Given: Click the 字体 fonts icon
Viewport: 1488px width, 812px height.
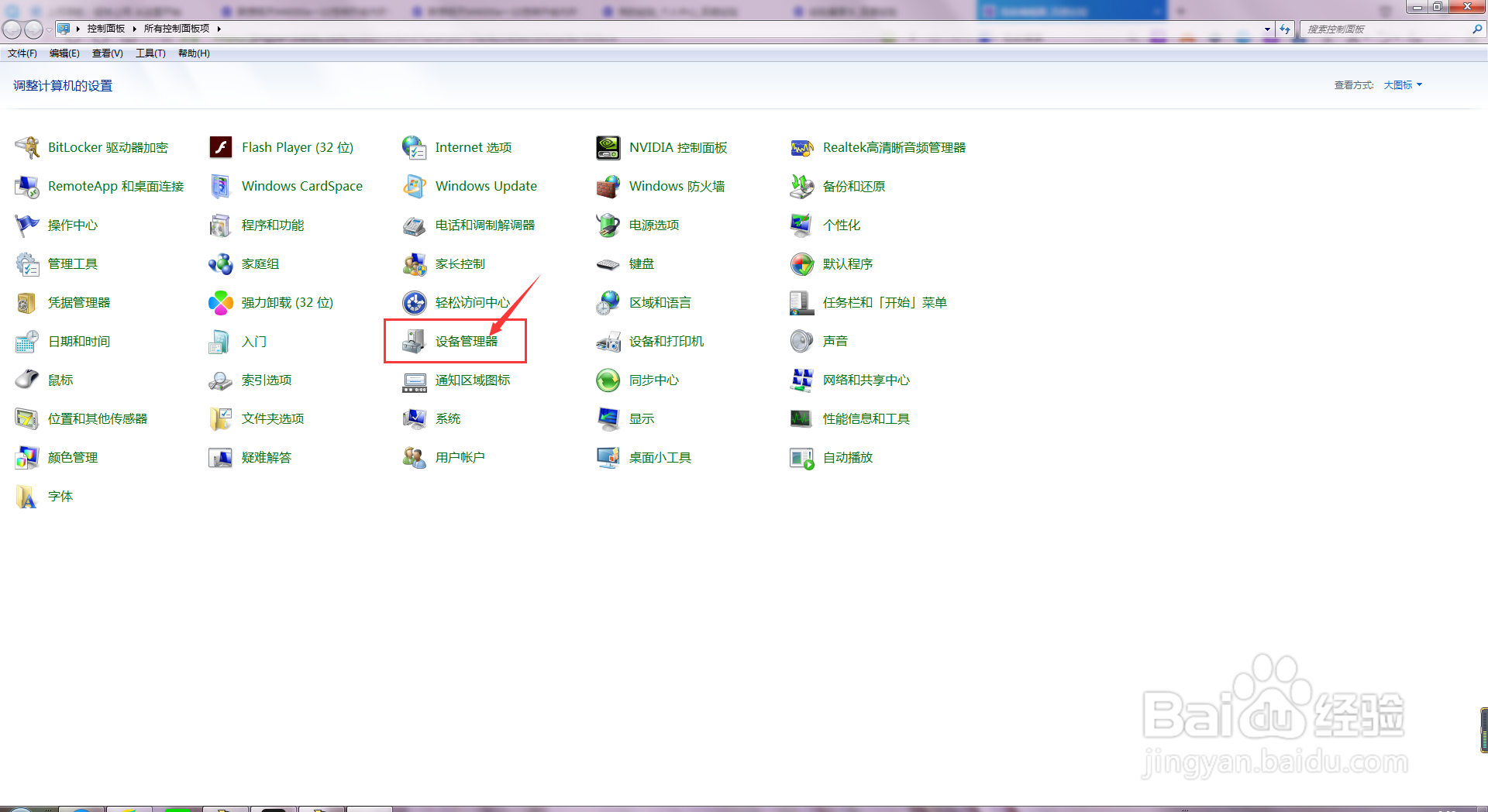Looking at the screenshot, I should (x=27, y=496).
